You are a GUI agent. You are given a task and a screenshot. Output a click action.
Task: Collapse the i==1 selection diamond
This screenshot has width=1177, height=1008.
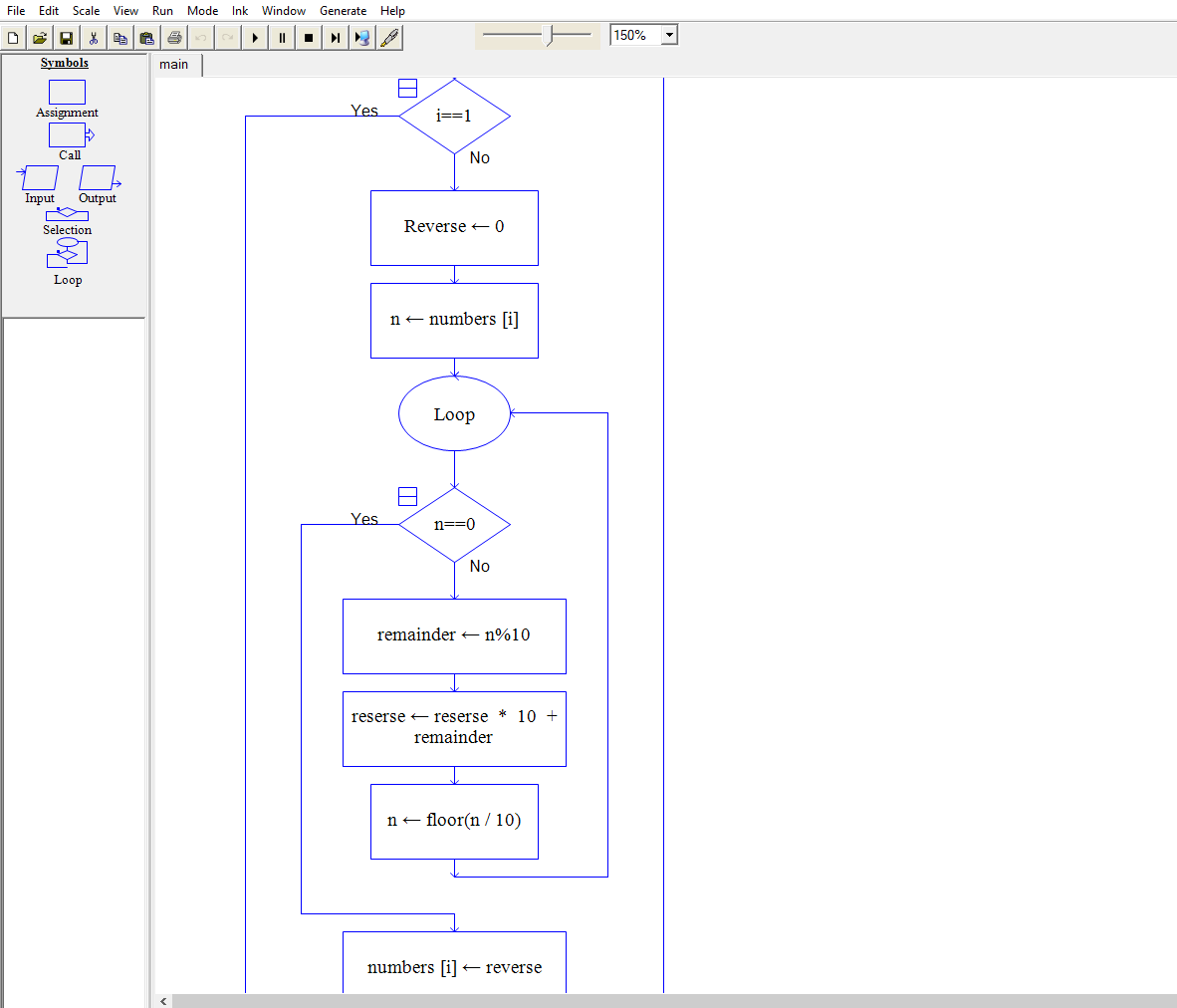407,88
